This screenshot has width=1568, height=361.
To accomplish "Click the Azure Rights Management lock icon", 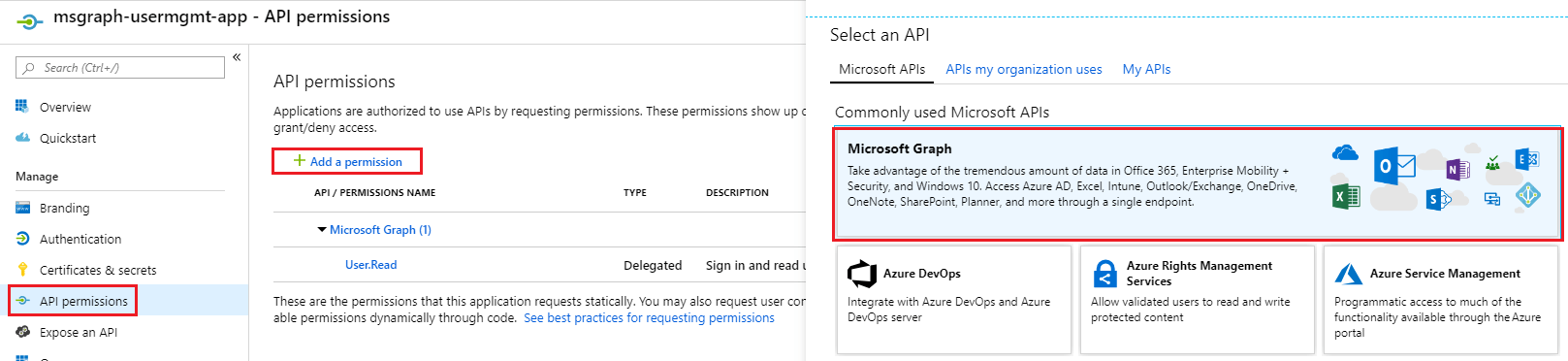I will pyautogui.click(x=1104, y=274).
